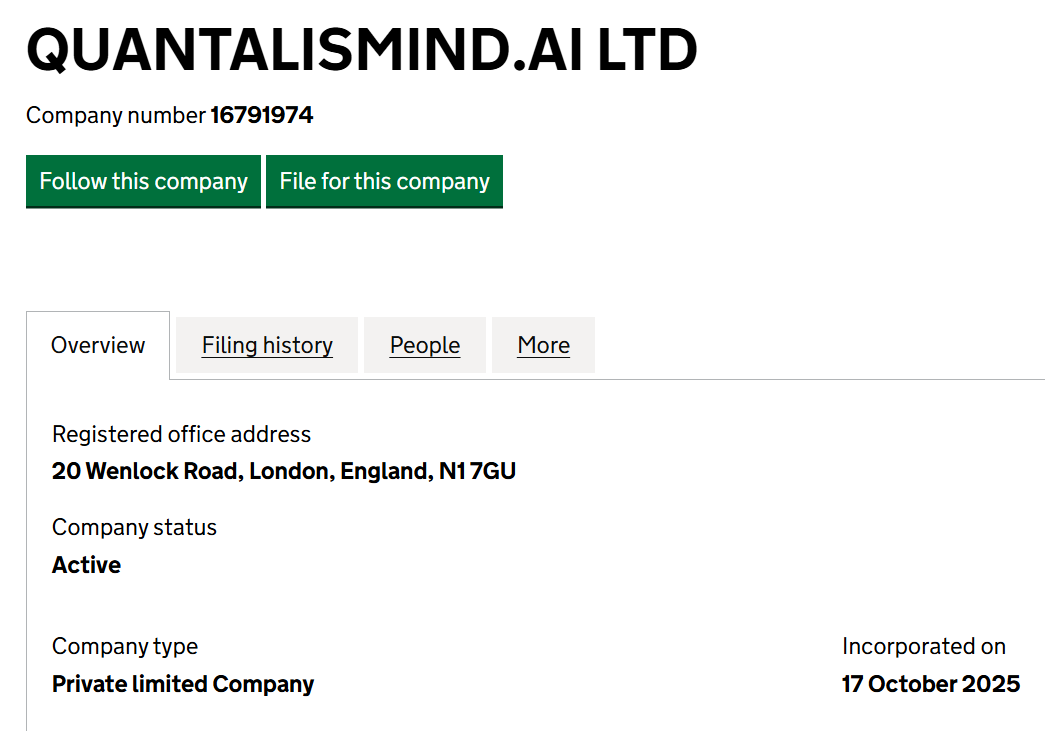Click the date 17 October 2025
This screenshot has height=731, width=1045.
[x=930, y=684]
